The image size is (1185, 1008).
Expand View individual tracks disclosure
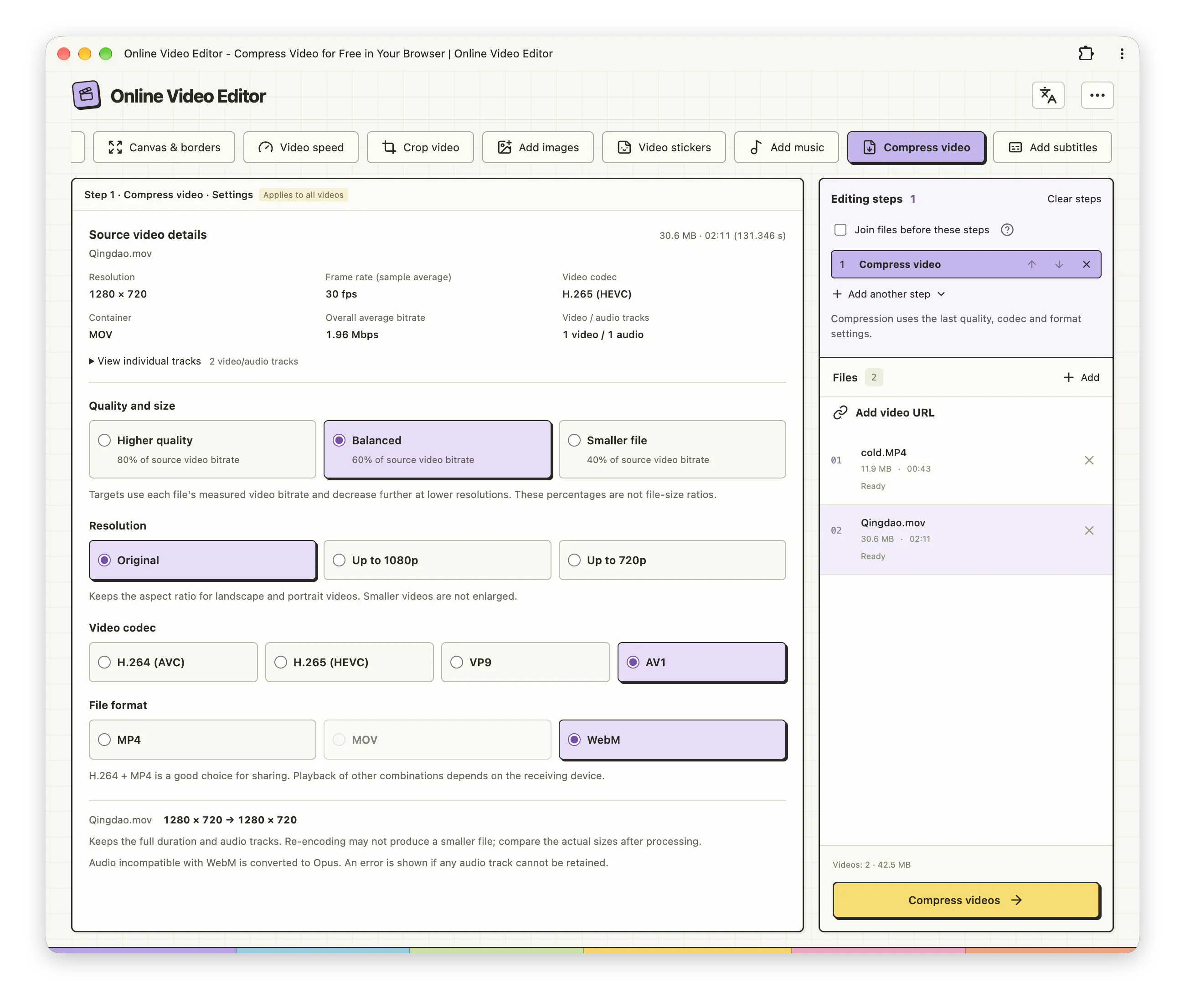(x=144, y=361)
